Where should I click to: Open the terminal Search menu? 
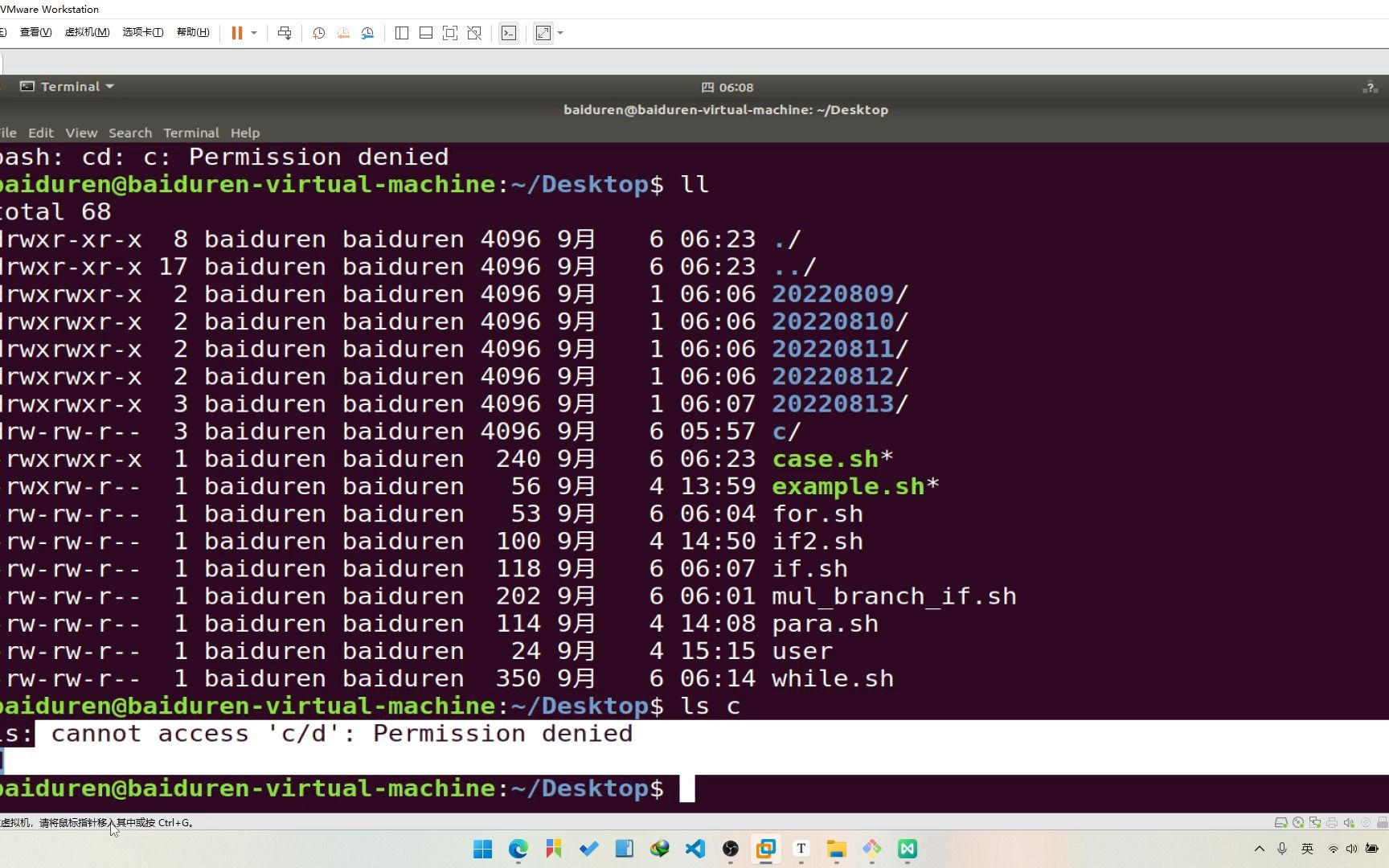130,133
